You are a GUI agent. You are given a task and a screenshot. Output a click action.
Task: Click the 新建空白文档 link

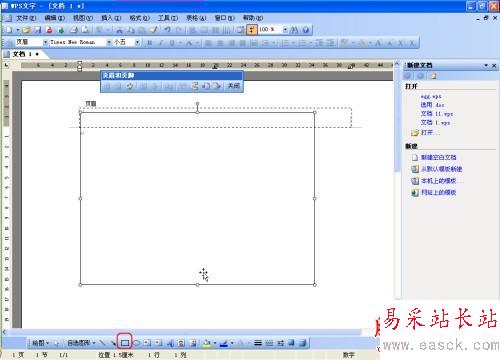tap(438, 157)
